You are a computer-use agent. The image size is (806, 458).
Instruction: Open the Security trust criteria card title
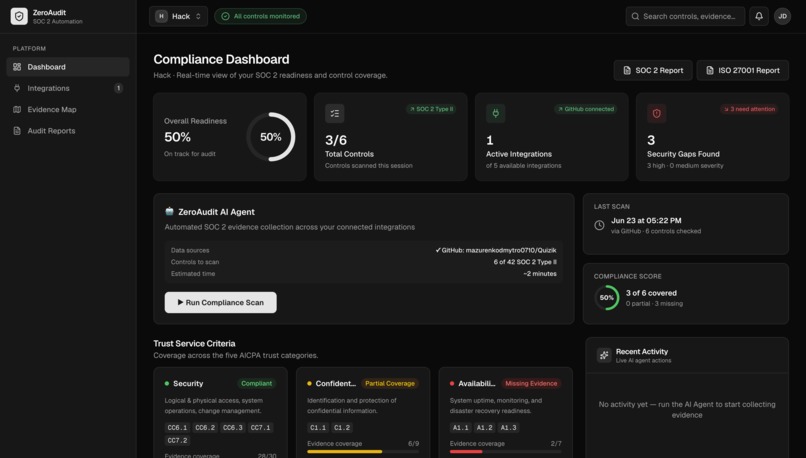pyautogui.click(x=188, y=383)
